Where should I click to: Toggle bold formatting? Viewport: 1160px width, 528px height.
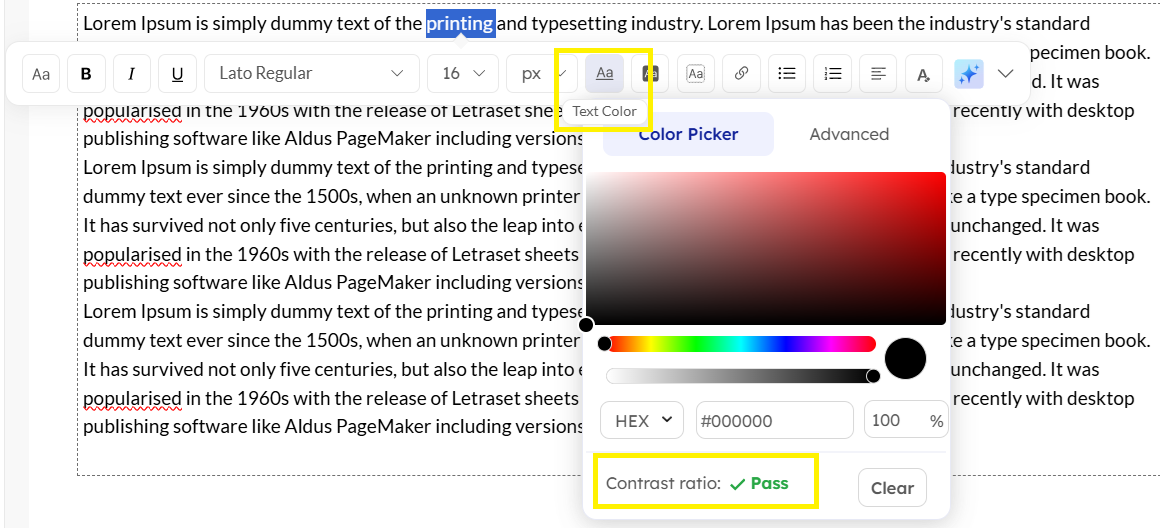pos(86,73)
